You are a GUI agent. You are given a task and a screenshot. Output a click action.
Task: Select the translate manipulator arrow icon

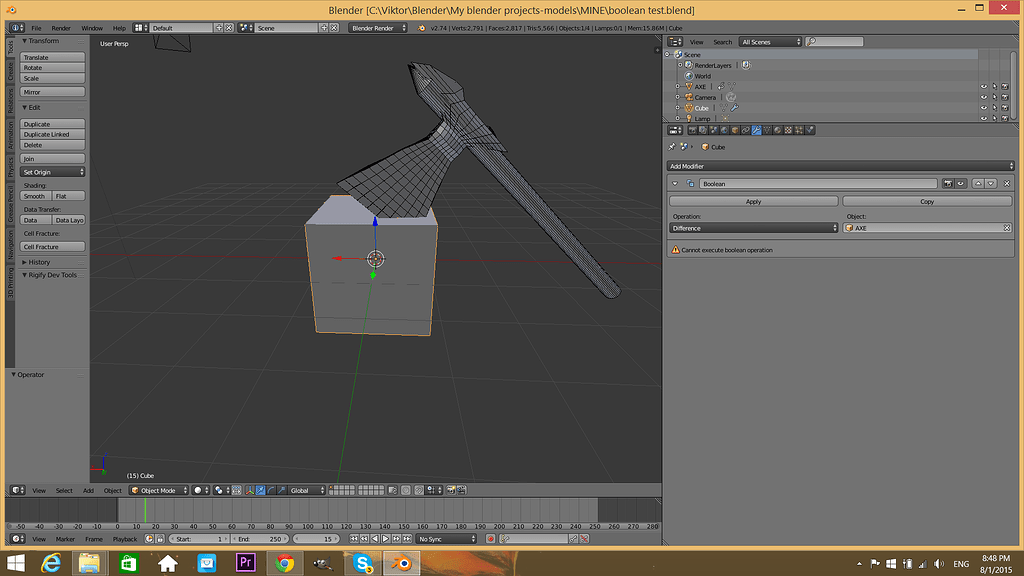[x=261, y=490]
